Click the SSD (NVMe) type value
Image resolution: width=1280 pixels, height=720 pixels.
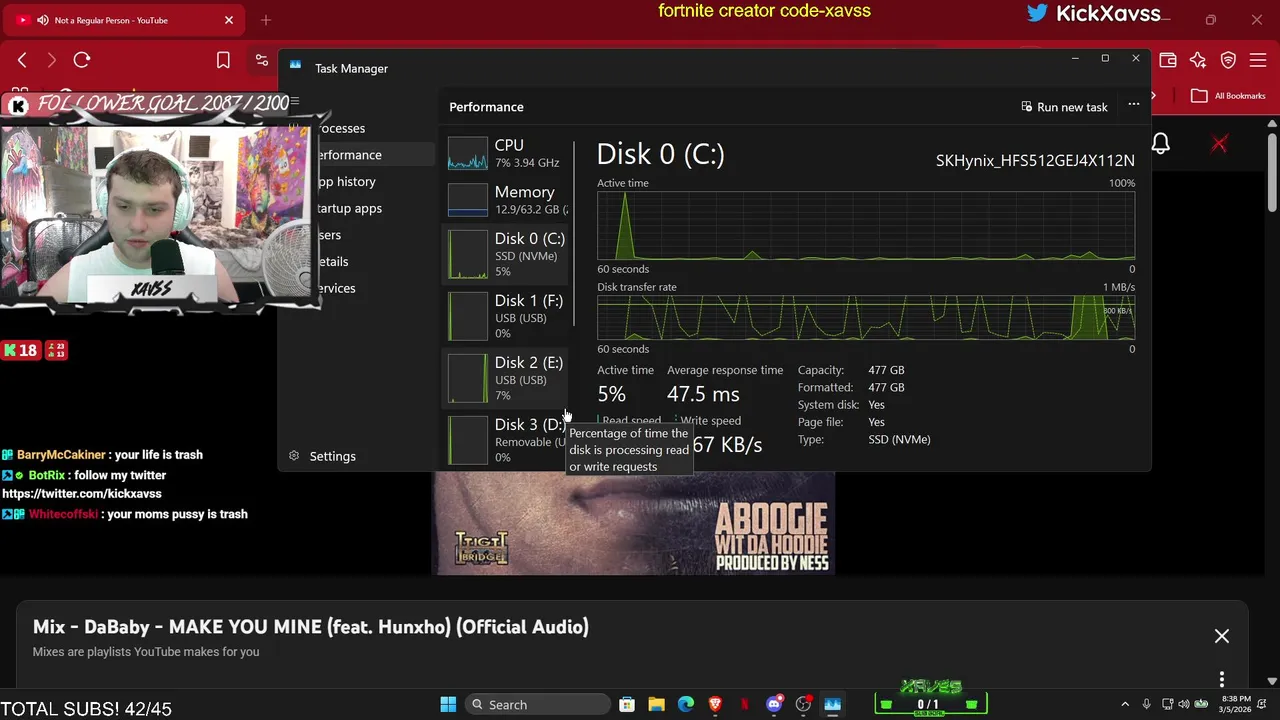(899, 439)
